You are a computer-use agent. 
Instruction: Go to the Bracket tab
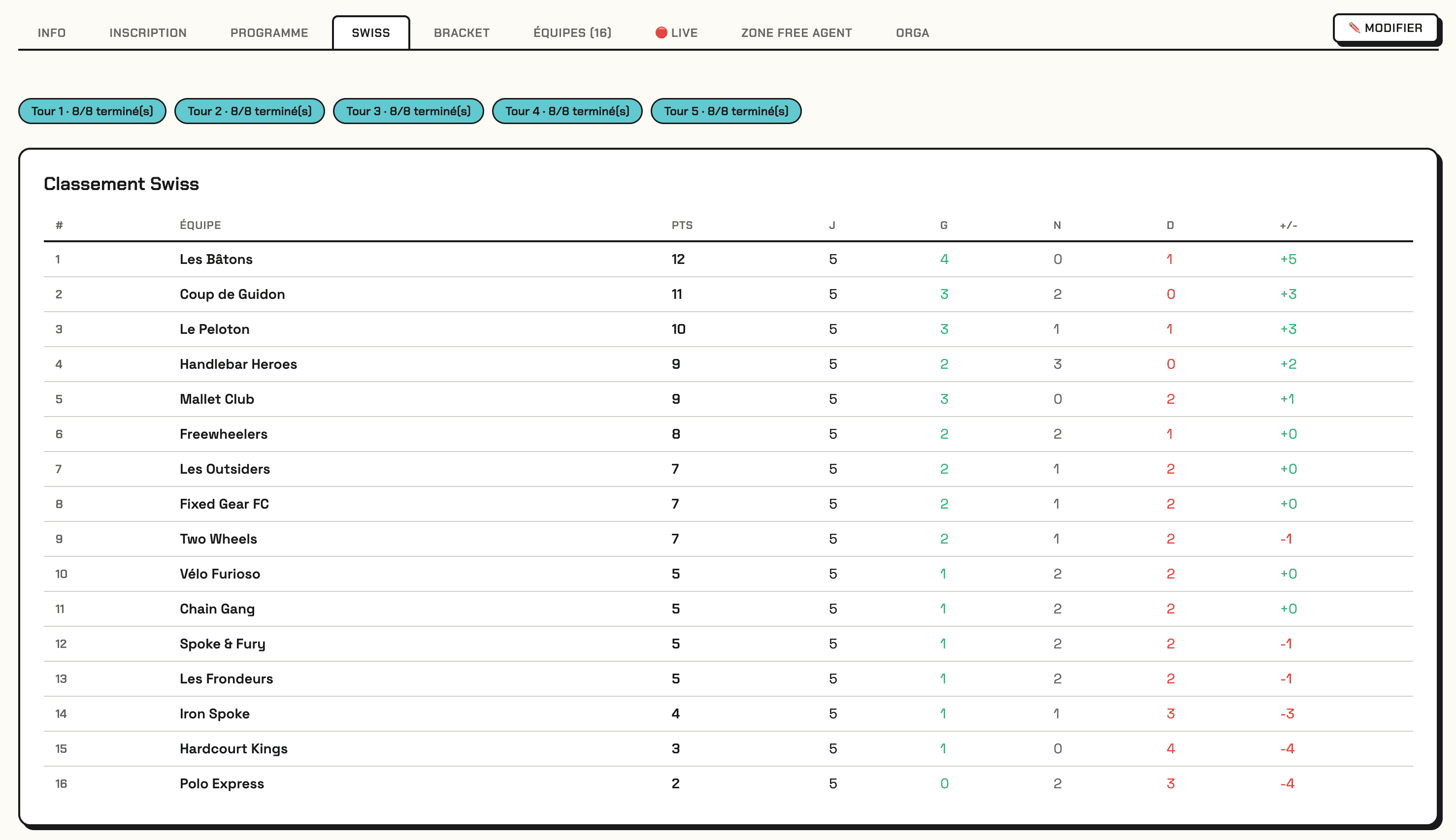click(461, 33)
